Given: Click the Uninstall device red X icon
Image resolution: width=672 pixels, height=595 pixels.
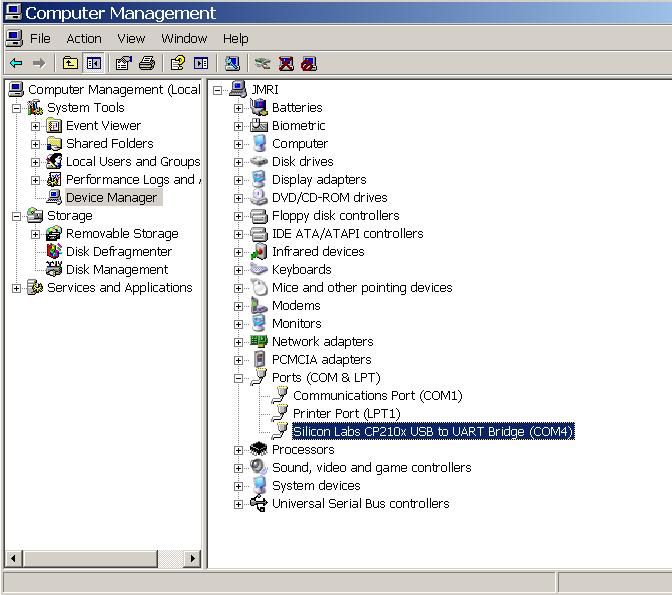Looking at the screenshot, I should point(286,63).
